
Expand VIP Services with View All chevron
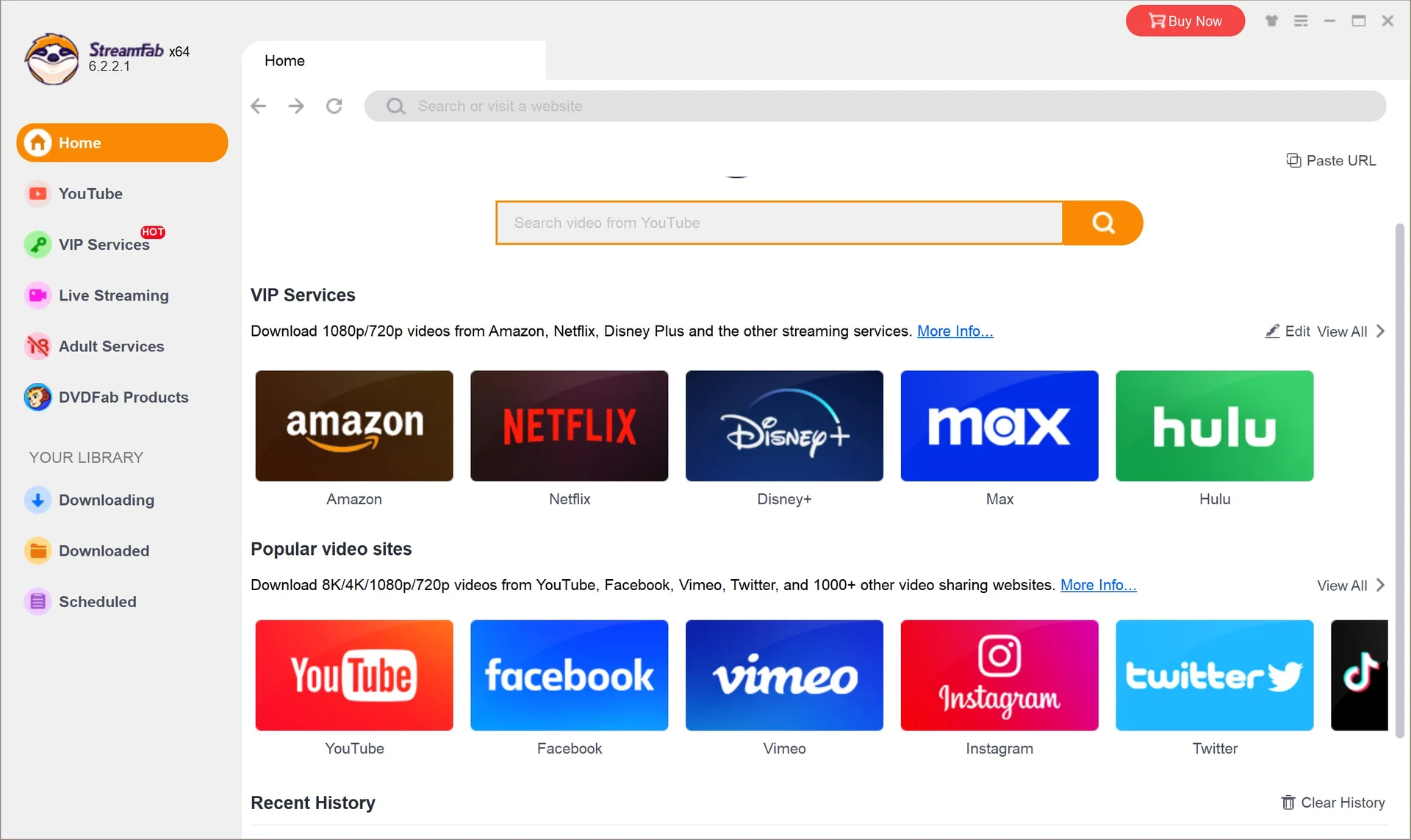pyautogui.click(x=1380, y=331)
